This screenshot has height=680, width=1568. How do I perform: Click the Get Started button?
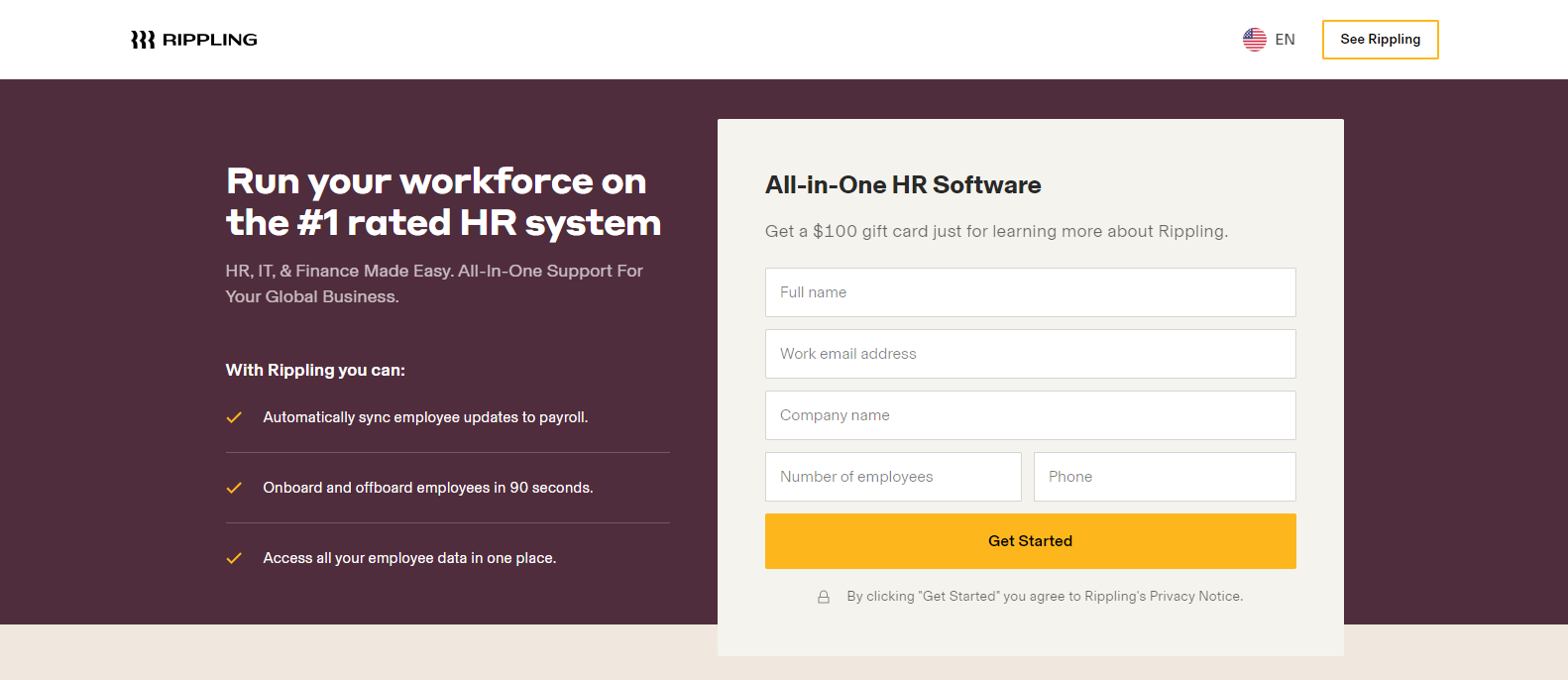pyautogui.click(x=1031, y=541)
